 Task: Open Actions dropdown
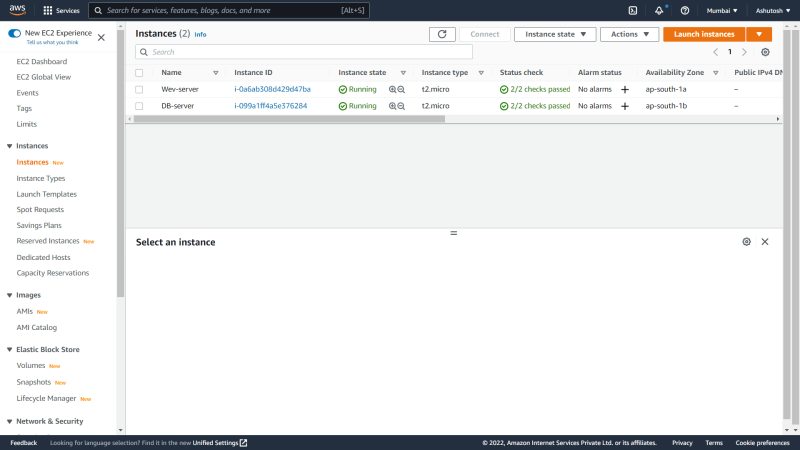tap(629, 34)
